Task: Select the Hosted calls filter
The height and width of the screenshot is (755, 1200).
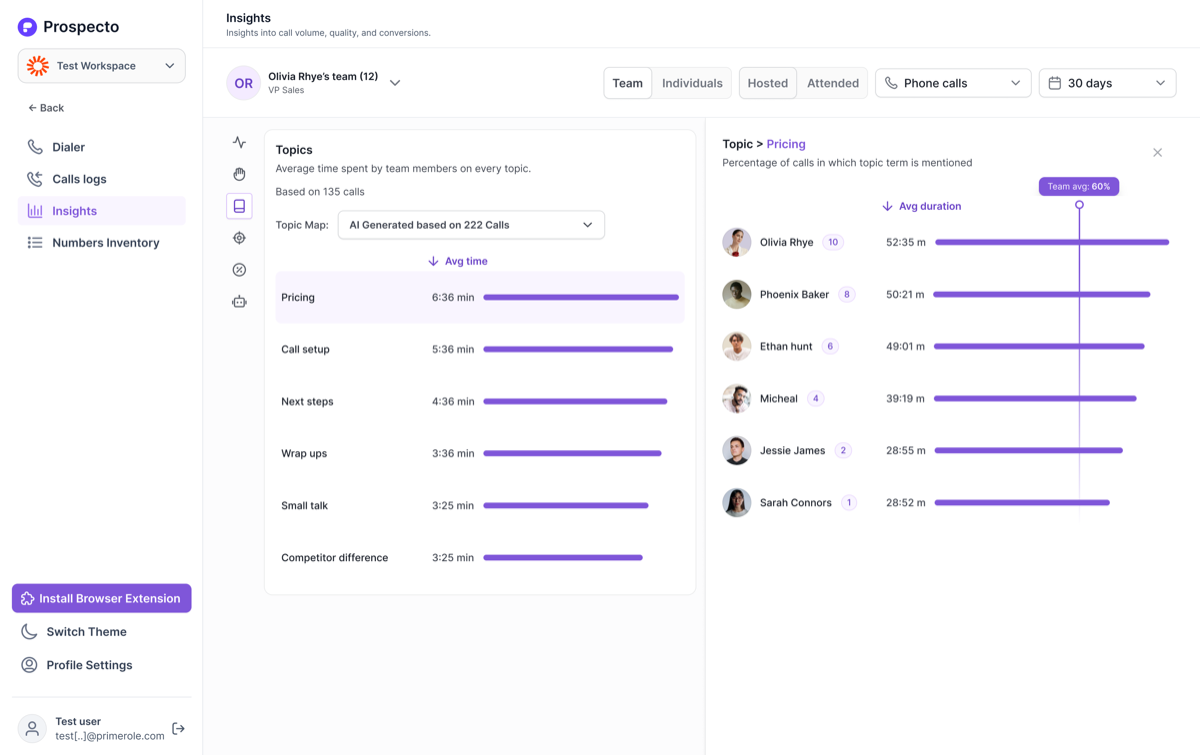Action: pos(768,83)
